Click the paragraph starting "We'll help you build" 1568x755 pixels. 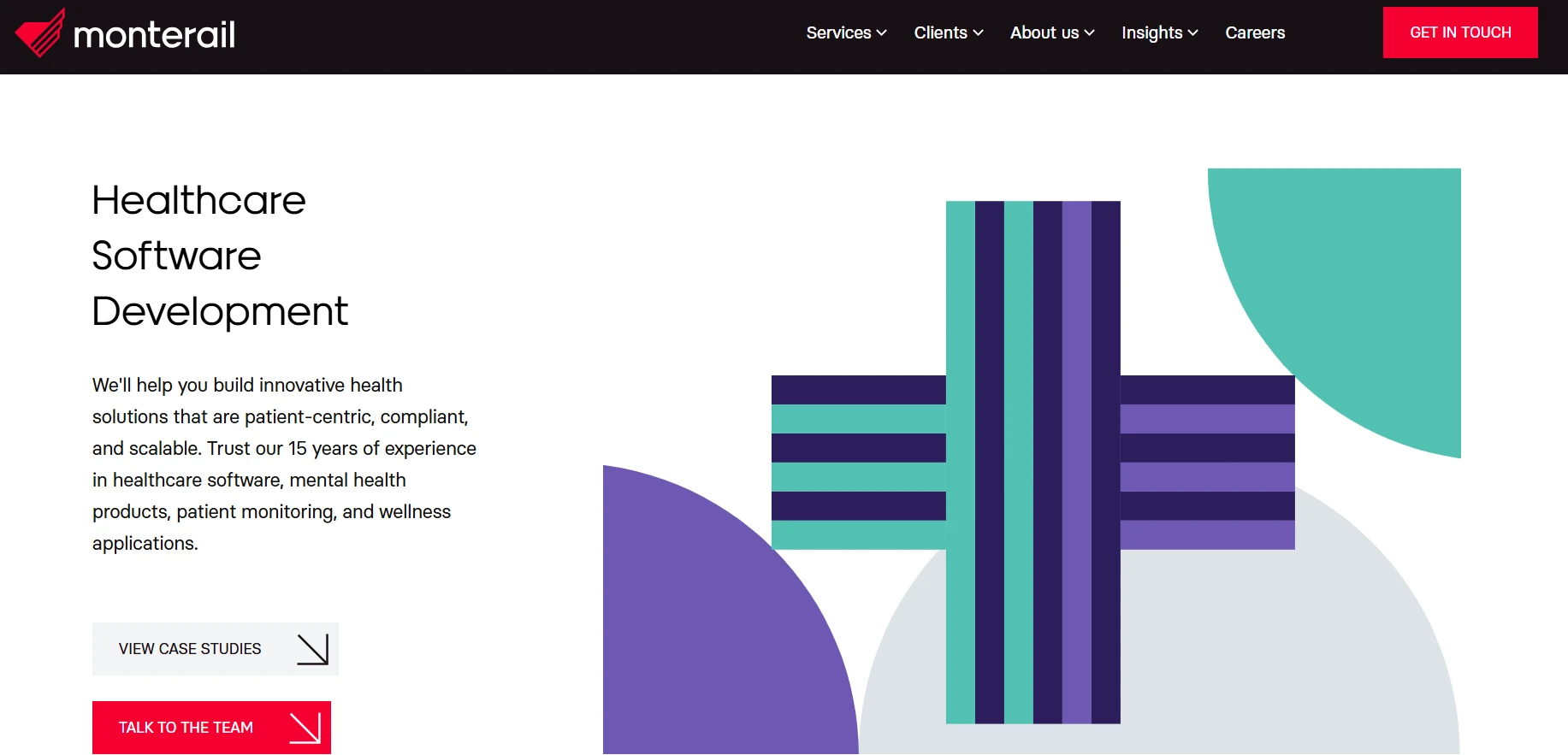coord(284,464)
